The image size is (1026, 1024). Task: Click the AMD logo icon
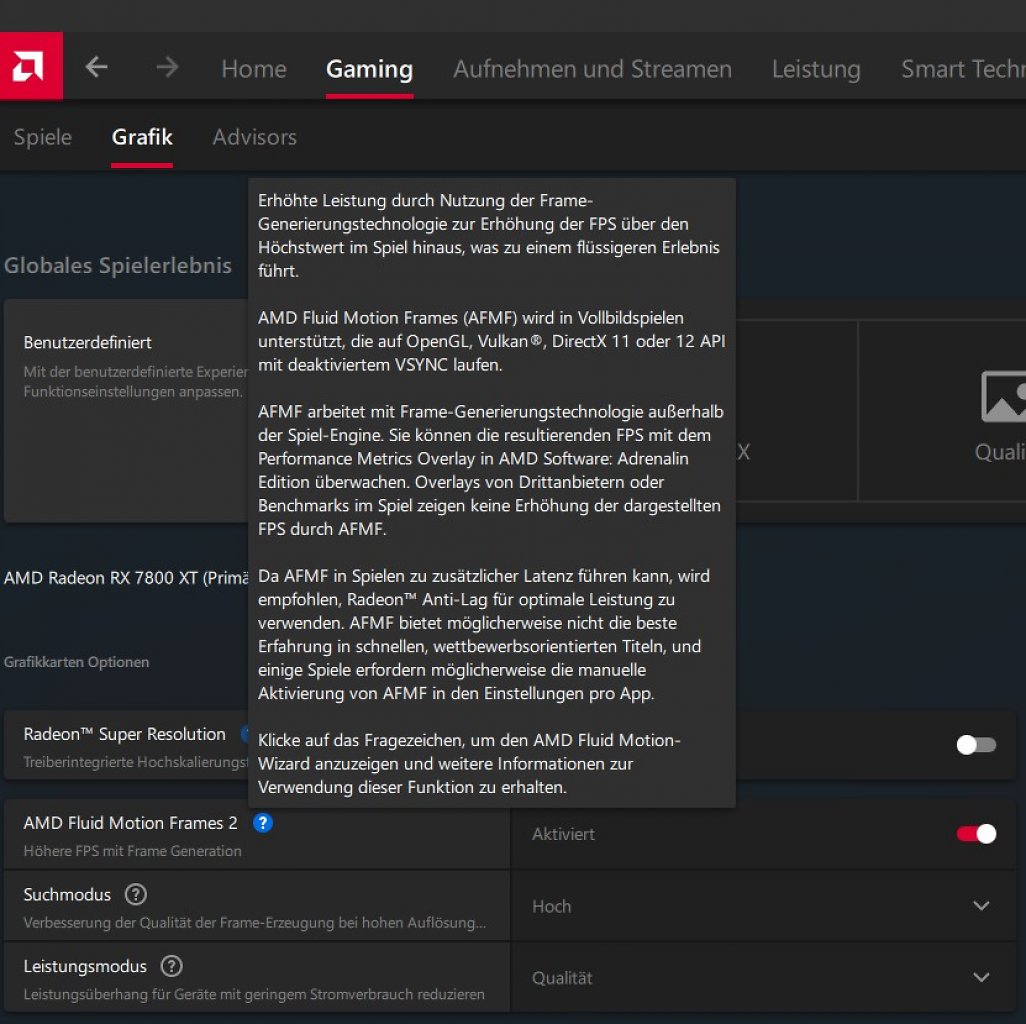[x=31, y=66]
